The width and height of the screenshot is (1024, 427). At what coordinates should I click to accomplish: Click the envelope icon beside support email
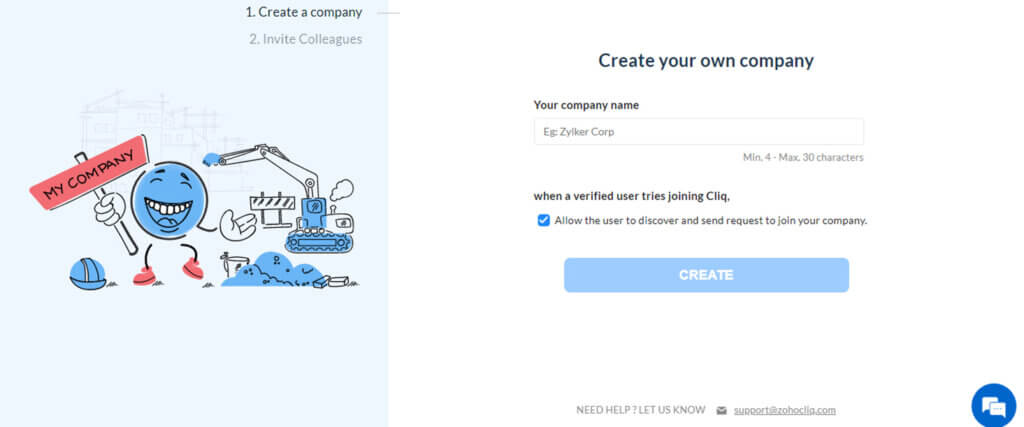721,410
